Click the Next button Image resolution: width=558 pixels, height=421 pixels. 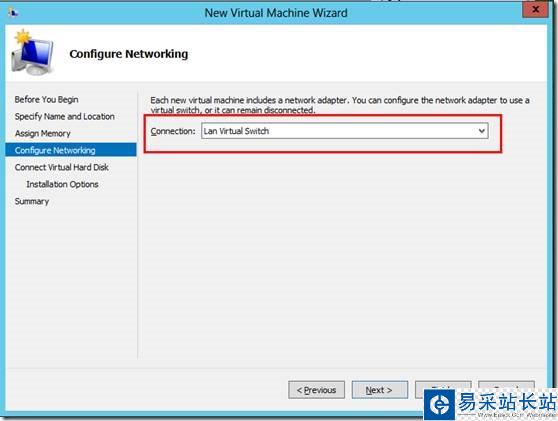click(379, 390)
